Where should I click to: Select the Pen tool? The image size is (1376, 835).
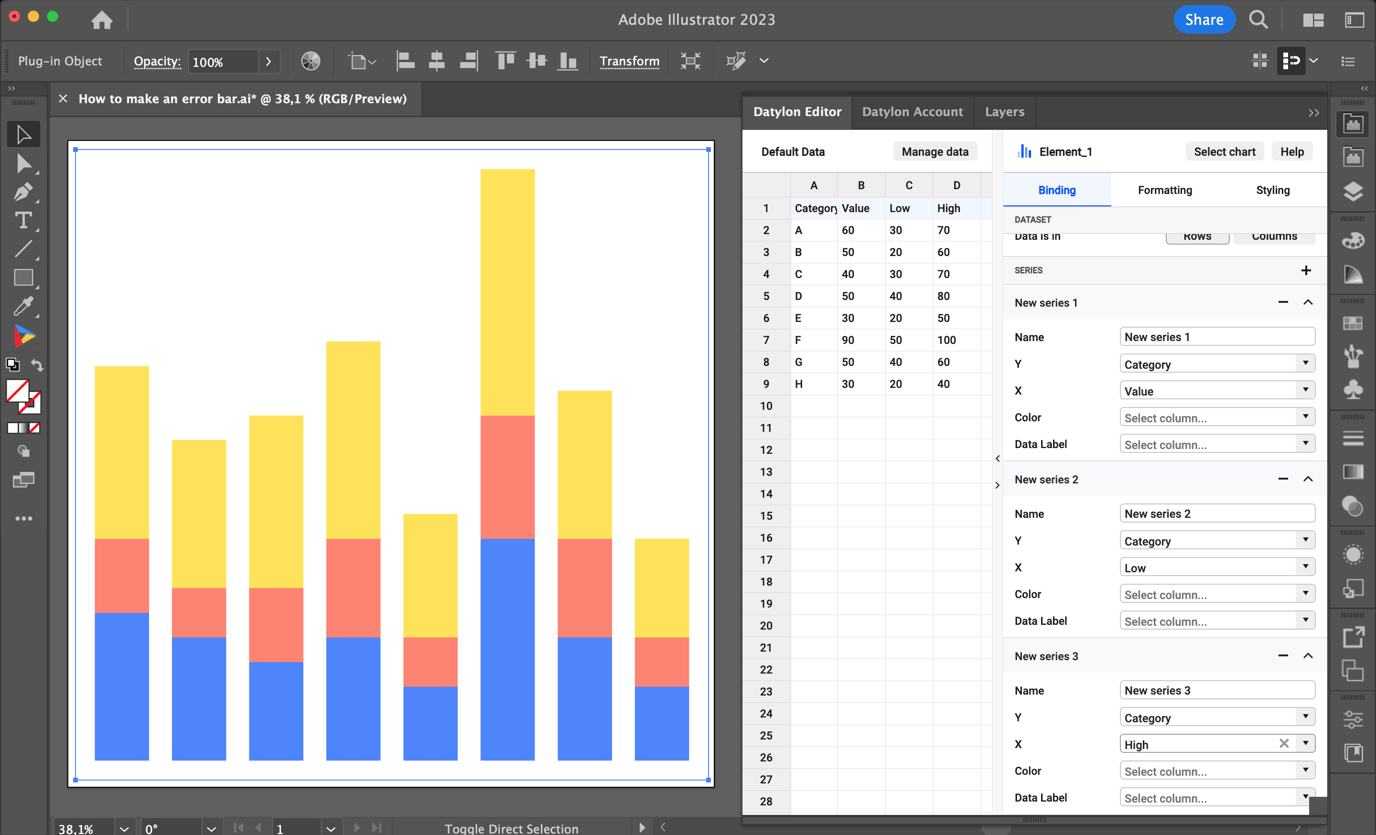click(x=24, y=193)
